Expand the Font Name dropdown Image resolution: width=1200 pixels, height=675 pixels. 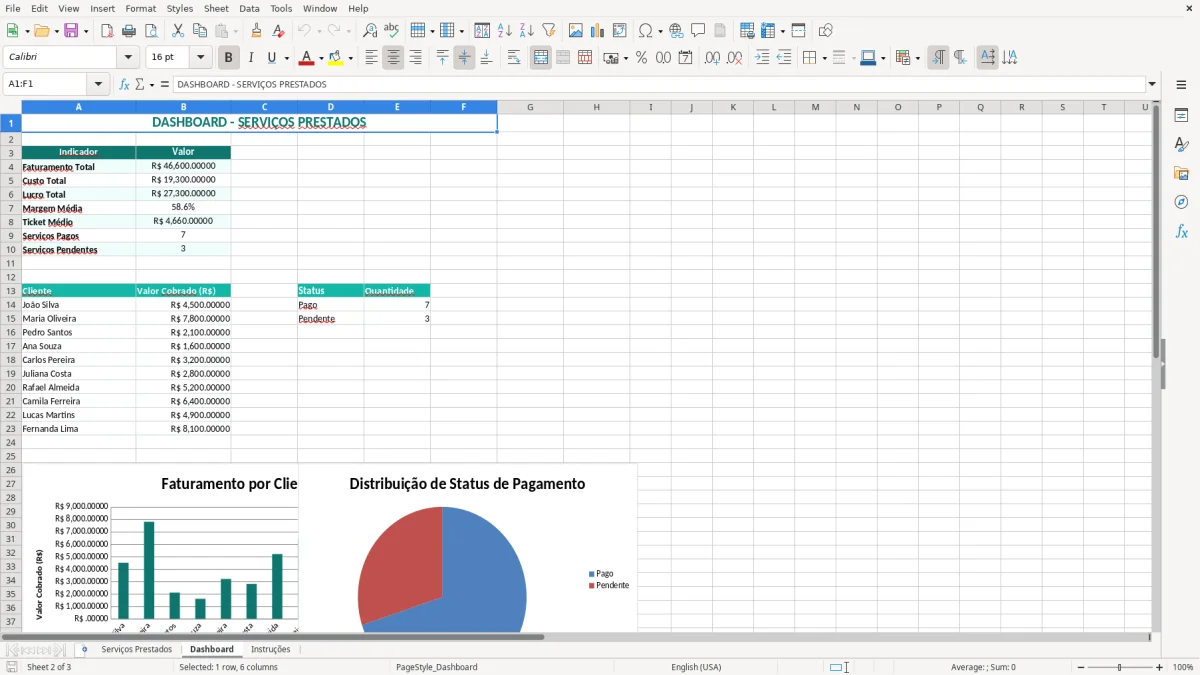[x=128, y=58]
